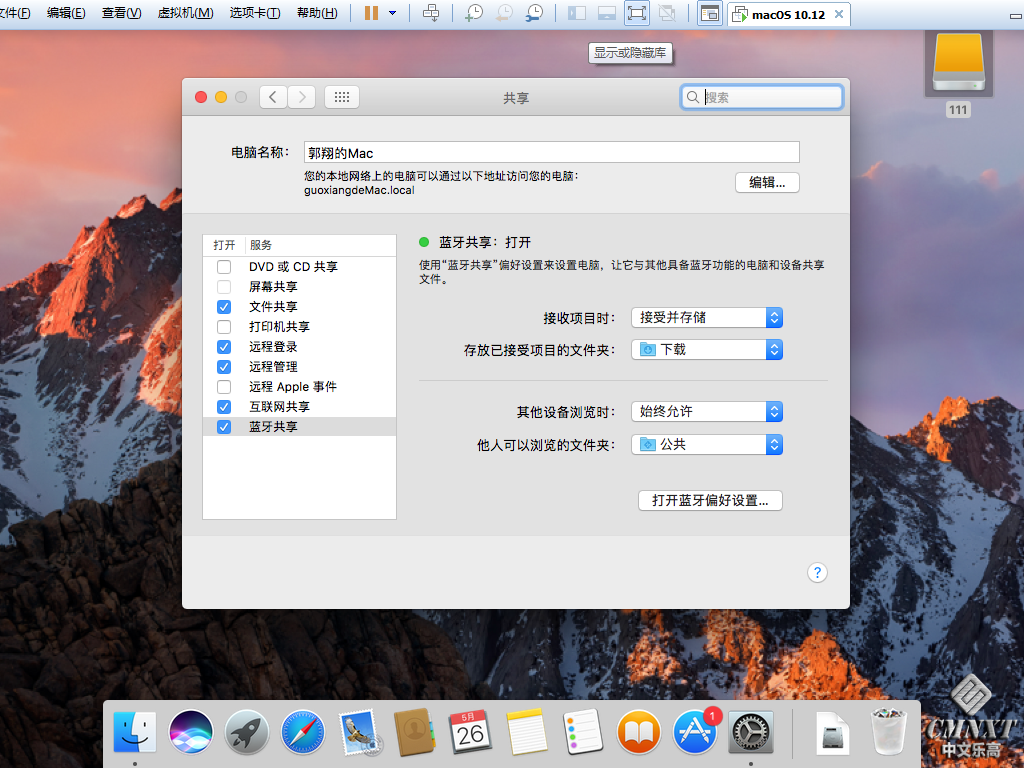The width and height of the screenshot is (1024, 768).
Task: Open the App Store Dock icon
Action: coord(695,733)
